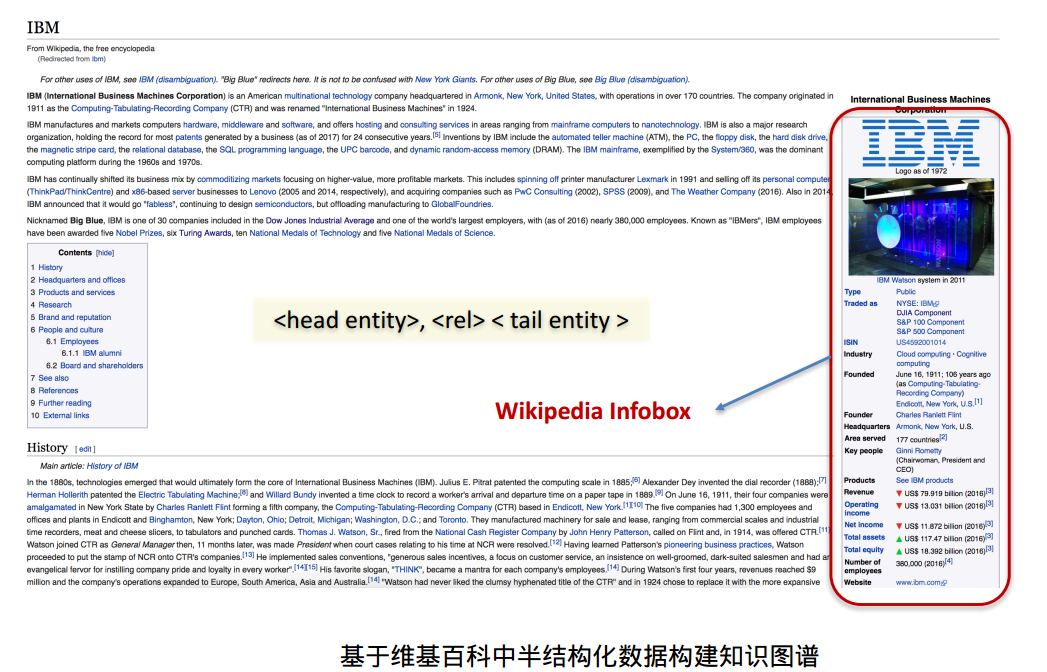The height and width of the screenshot is (672, 1047).
Task: Jump to 'External links' from Contents
Action: click(x=66, y=415)
